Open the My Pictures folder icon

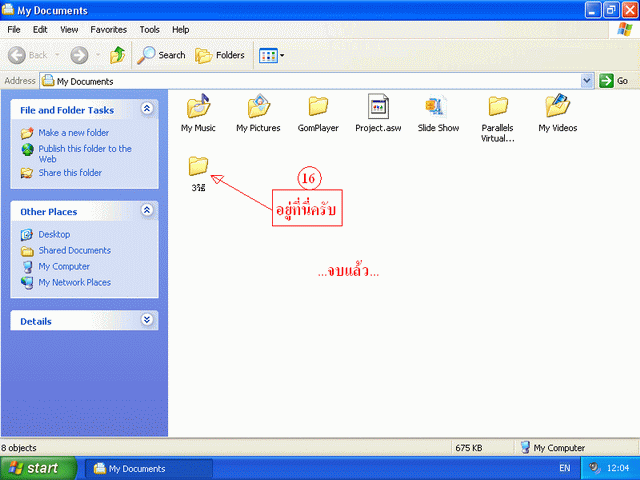pos(259,106)
